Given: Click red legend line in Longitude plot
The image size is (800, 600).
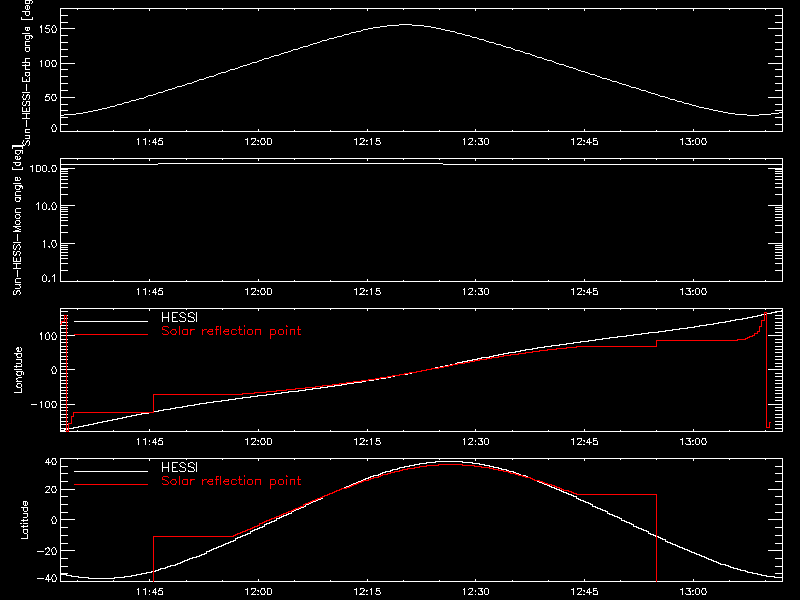Looking at the screenshot, I should (111, 335).
